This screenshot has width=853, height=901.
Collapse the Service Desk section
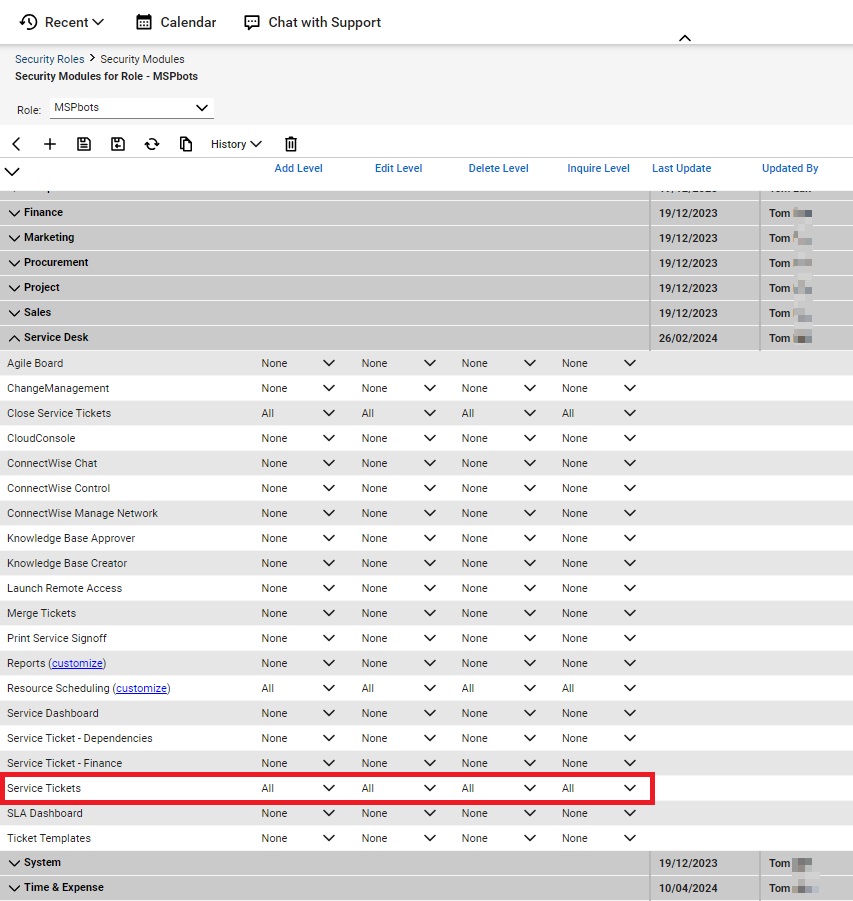15,338
